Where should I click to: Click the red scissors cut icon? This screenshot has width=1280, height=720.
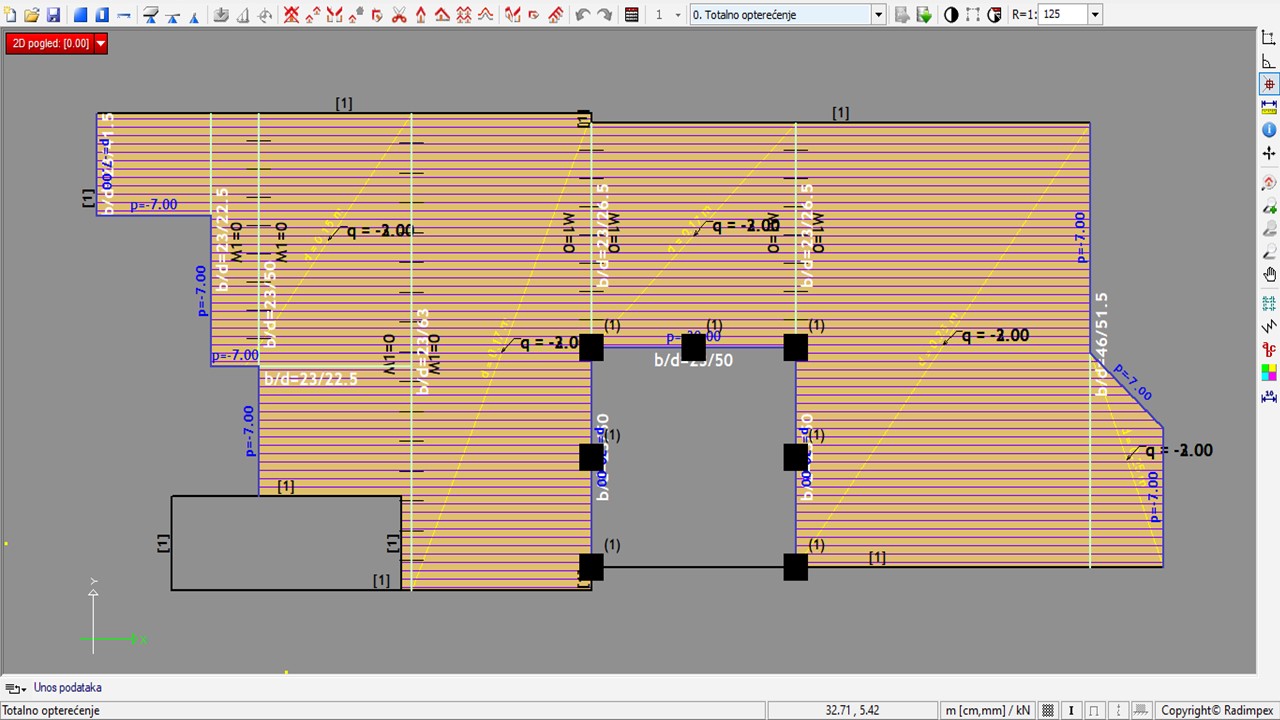(x=399, y=15)
